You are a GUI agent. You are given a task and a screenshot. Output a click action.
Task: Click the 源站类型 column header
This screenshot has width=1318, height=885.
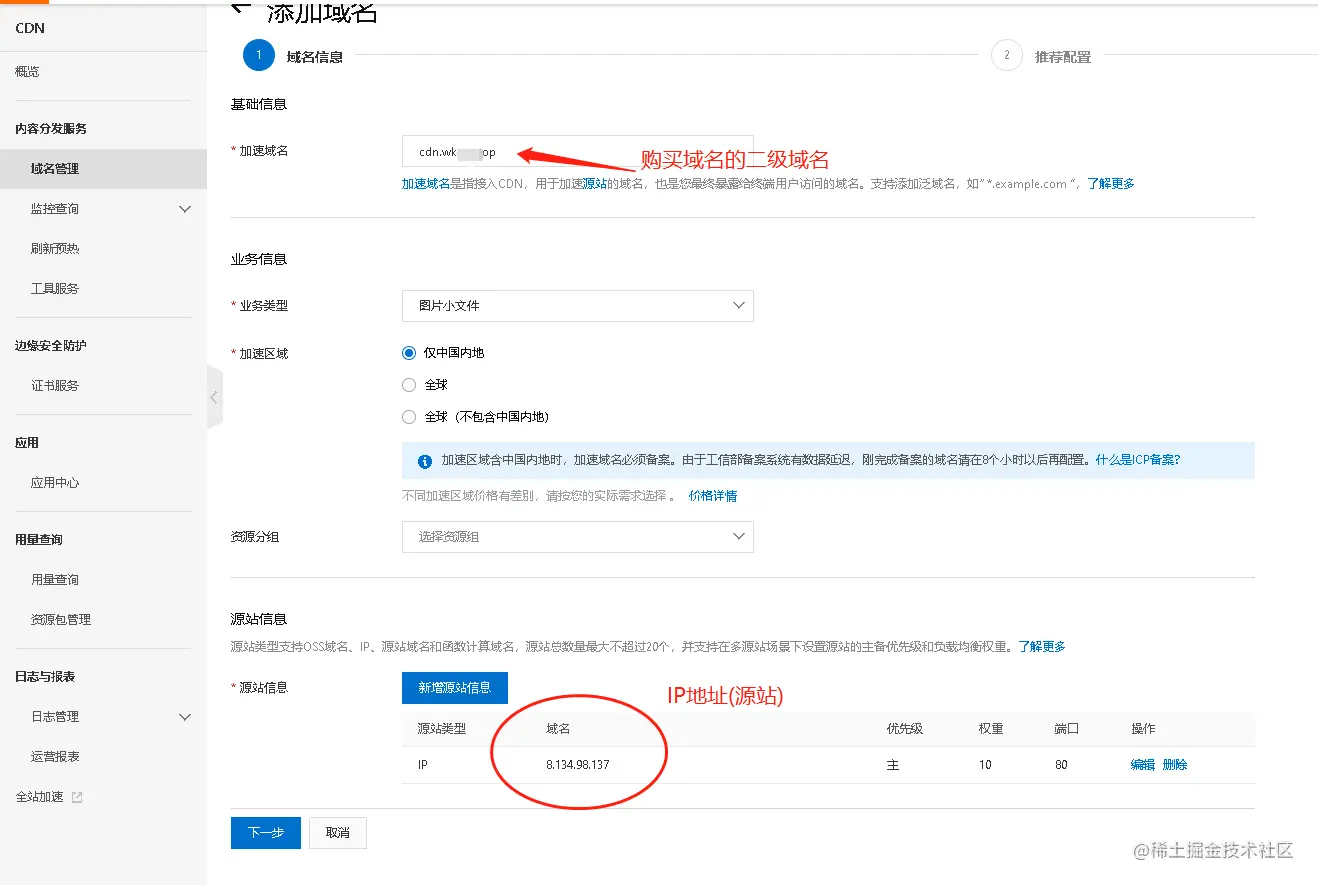pos(442,729)
